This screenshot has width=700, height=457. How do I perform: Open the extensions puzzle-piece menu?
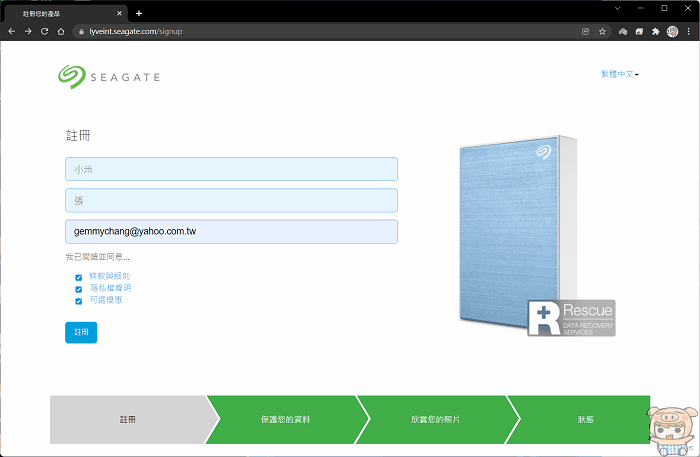(x=655, y=31)
